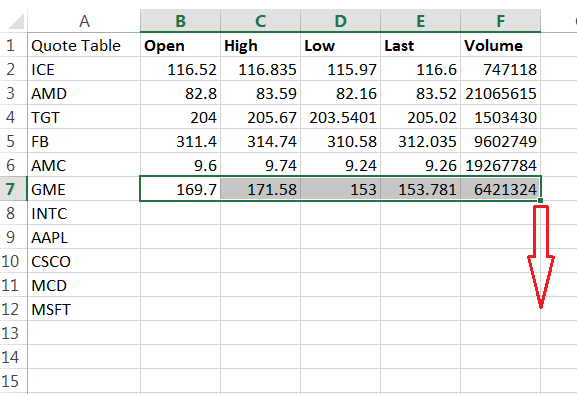Select the TGT ticker cell
This screenshot has width=577, height=394.
point(84,117)
